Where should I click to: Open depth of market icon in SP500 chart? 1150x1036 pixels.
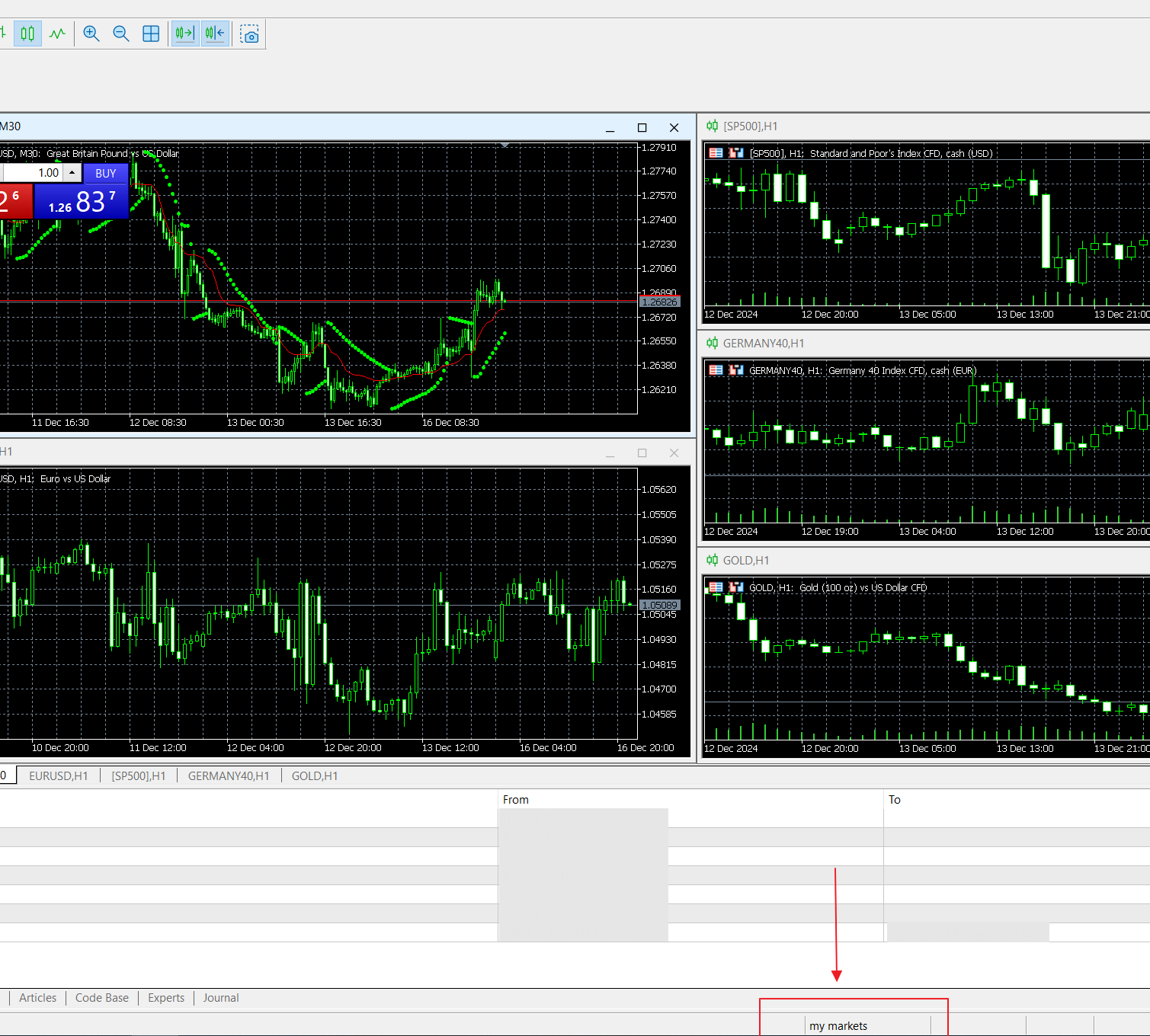point(716,153)
